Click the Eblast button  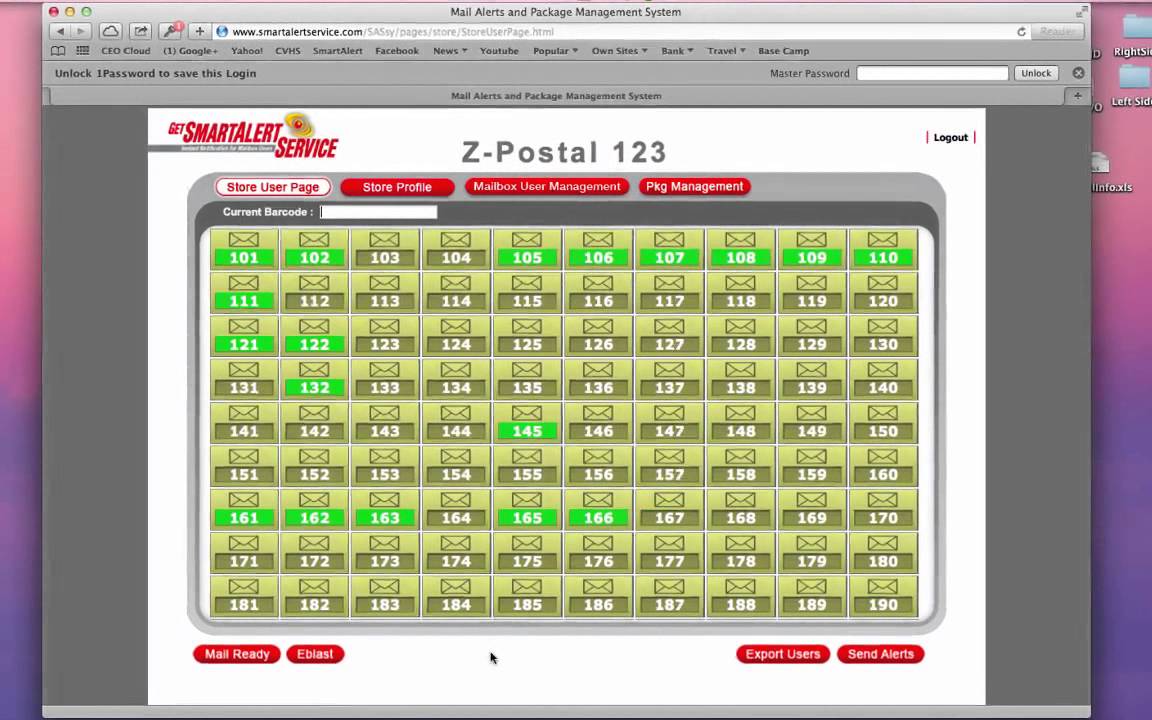pos(315,654)
